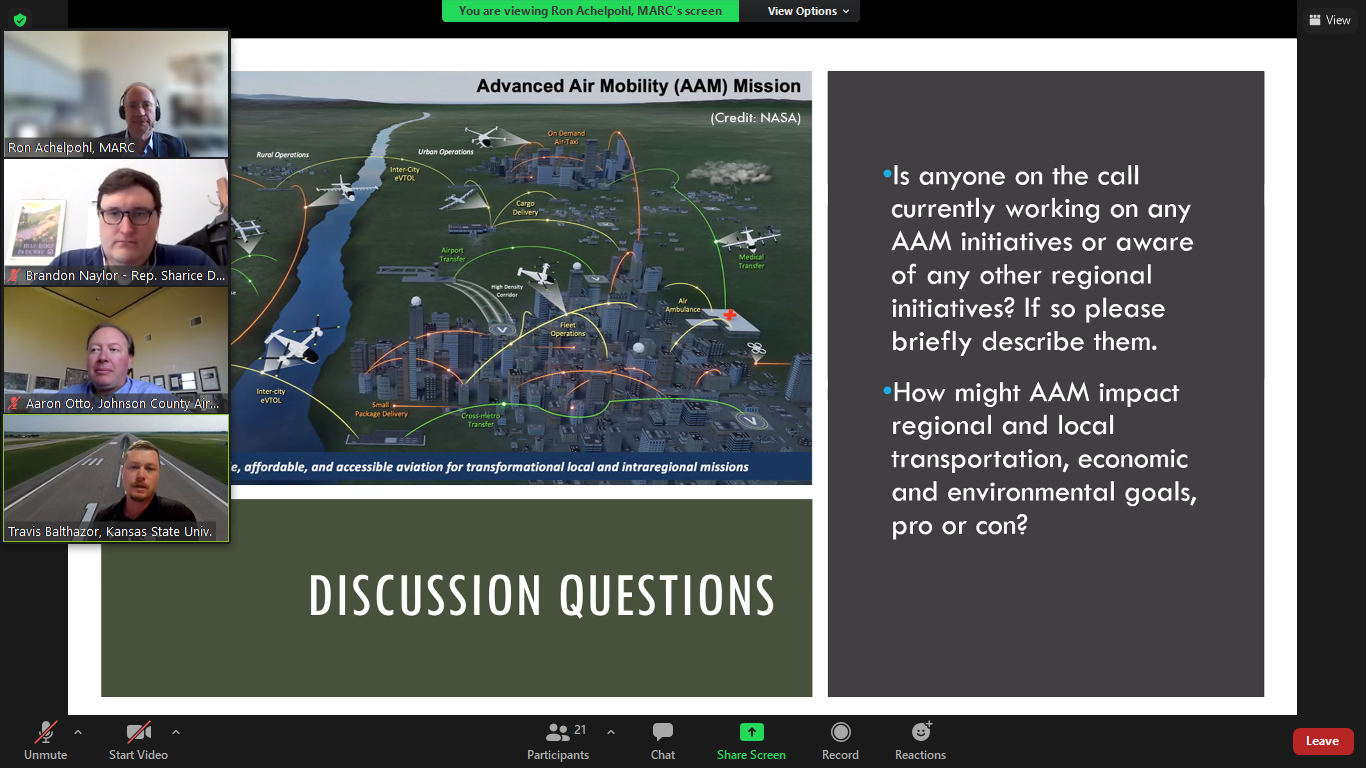This screenshot has height=768, width=1366.
Task: Click the green Share Screen button
Action: coord(751,740)
